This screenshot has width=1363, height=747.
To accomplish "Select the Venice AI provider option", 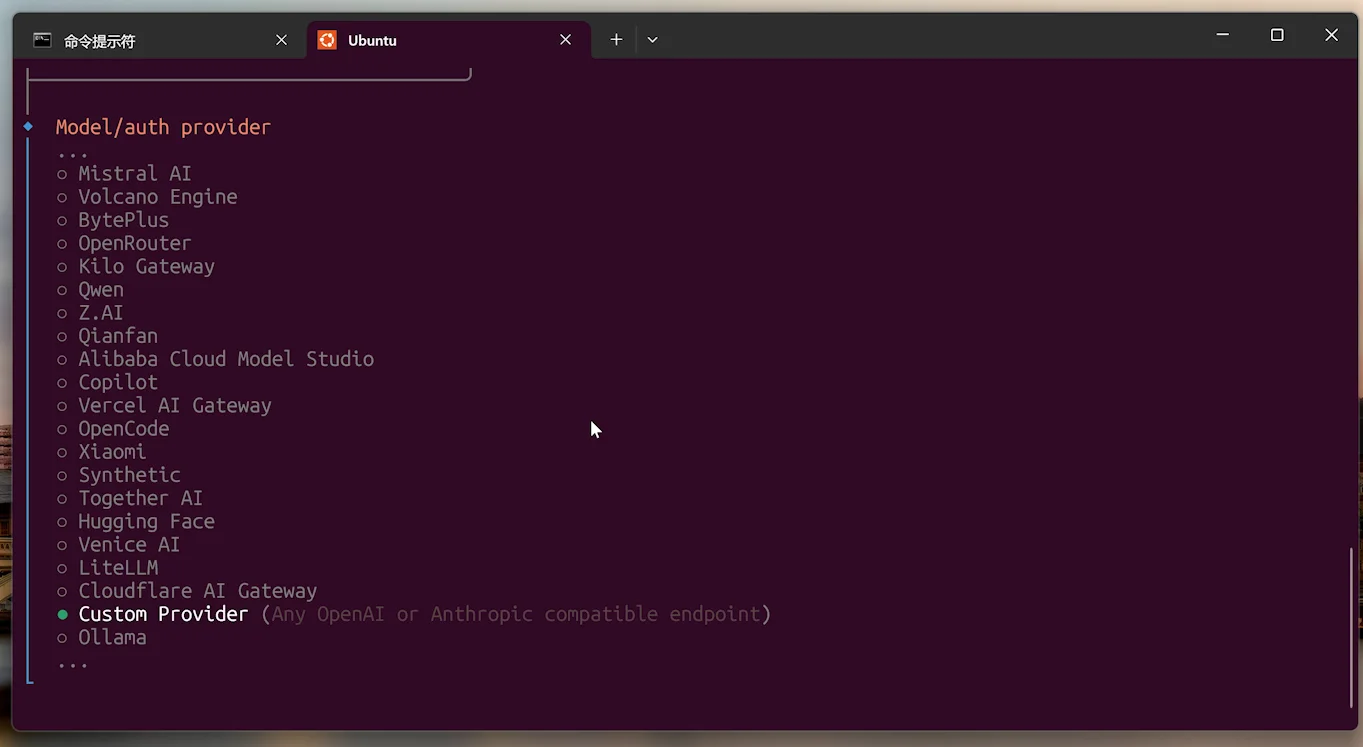I will coord(118,545).
